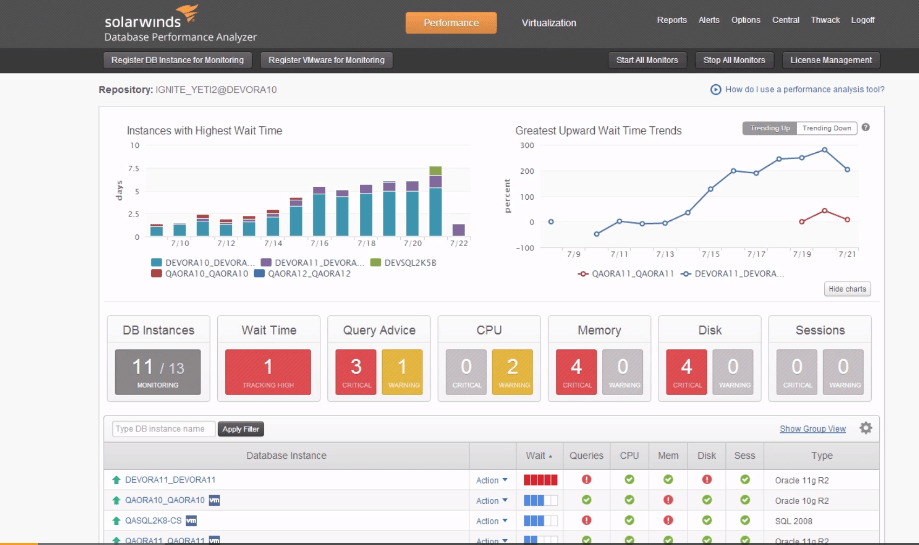Click the vm badge next to QASQL2K8-CS
Viewport: 919px width, 545px height.
(191, 520)
